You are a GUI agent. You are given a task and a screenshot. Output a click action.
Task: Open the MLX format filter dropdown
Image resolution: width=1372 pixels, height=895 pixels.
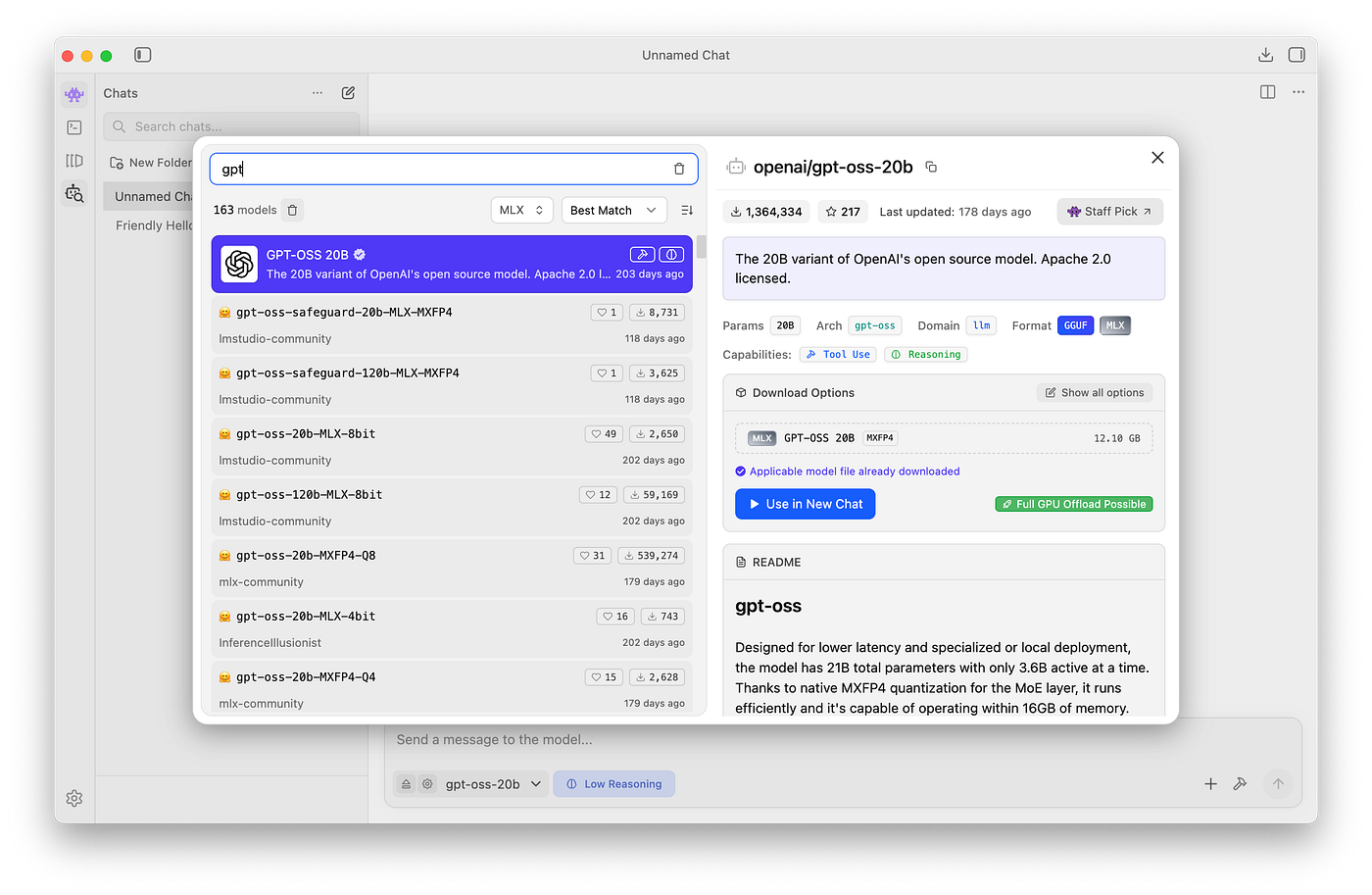point(521,210)
